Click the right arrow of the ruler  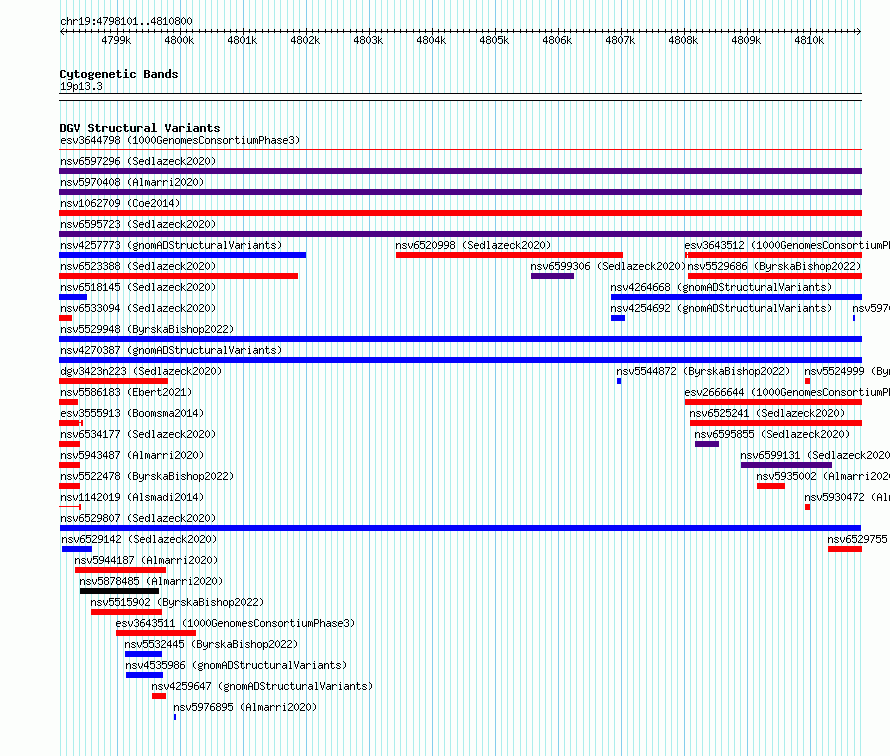859,31
